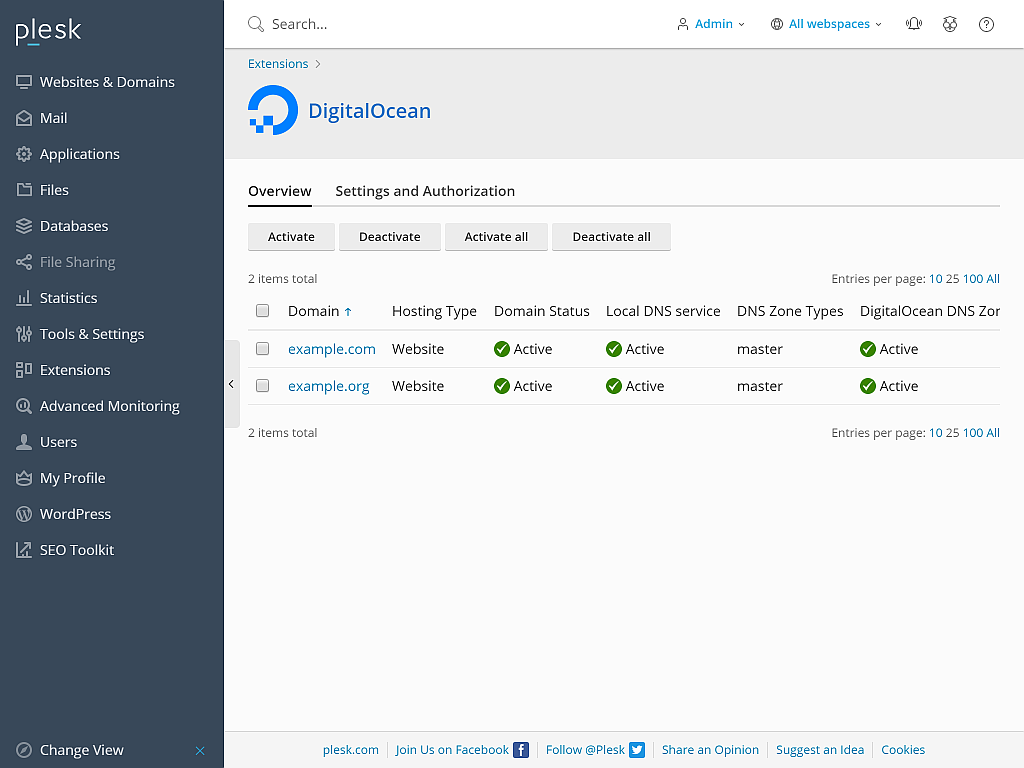Open Advanced Monitoring from the sidebar
Image resolution: width=1024 pixels, height=768 pixels.
pos(24,406)
